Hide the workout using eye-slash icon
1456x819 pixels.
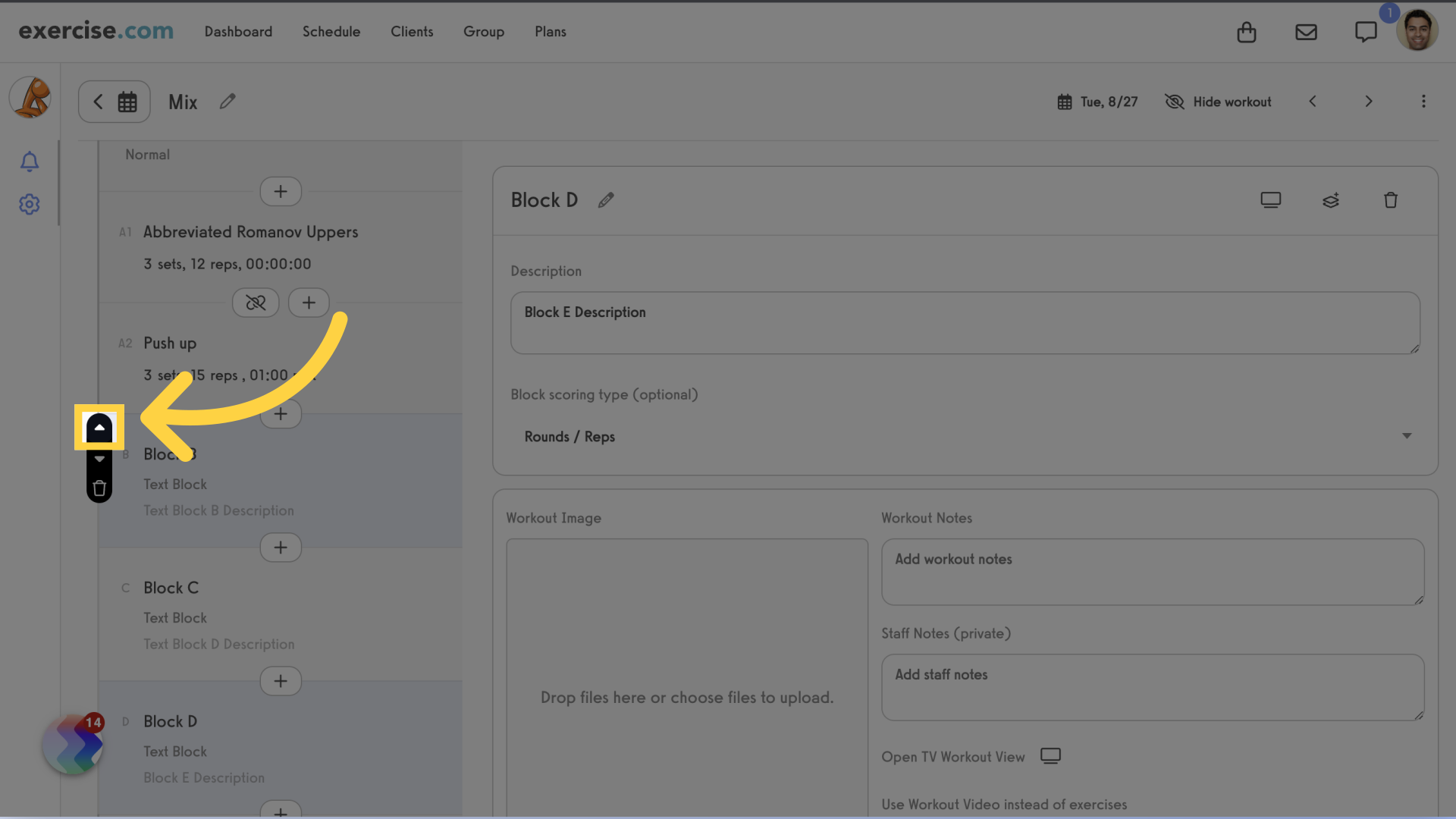click(x=1176, y=101)
